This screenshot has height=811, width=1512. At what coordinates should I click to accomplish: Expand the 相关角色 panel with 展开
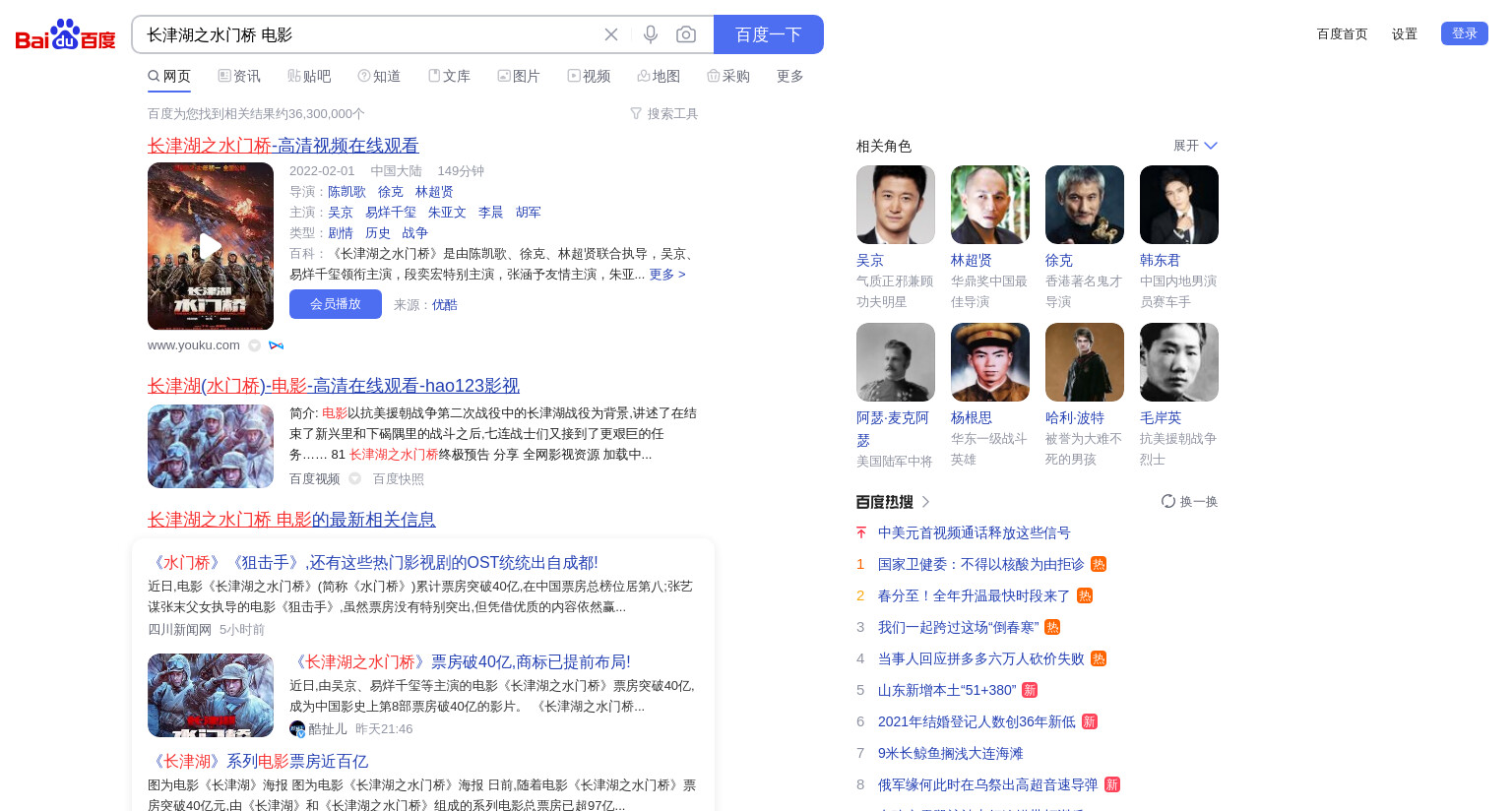[x=1195, y=146]
